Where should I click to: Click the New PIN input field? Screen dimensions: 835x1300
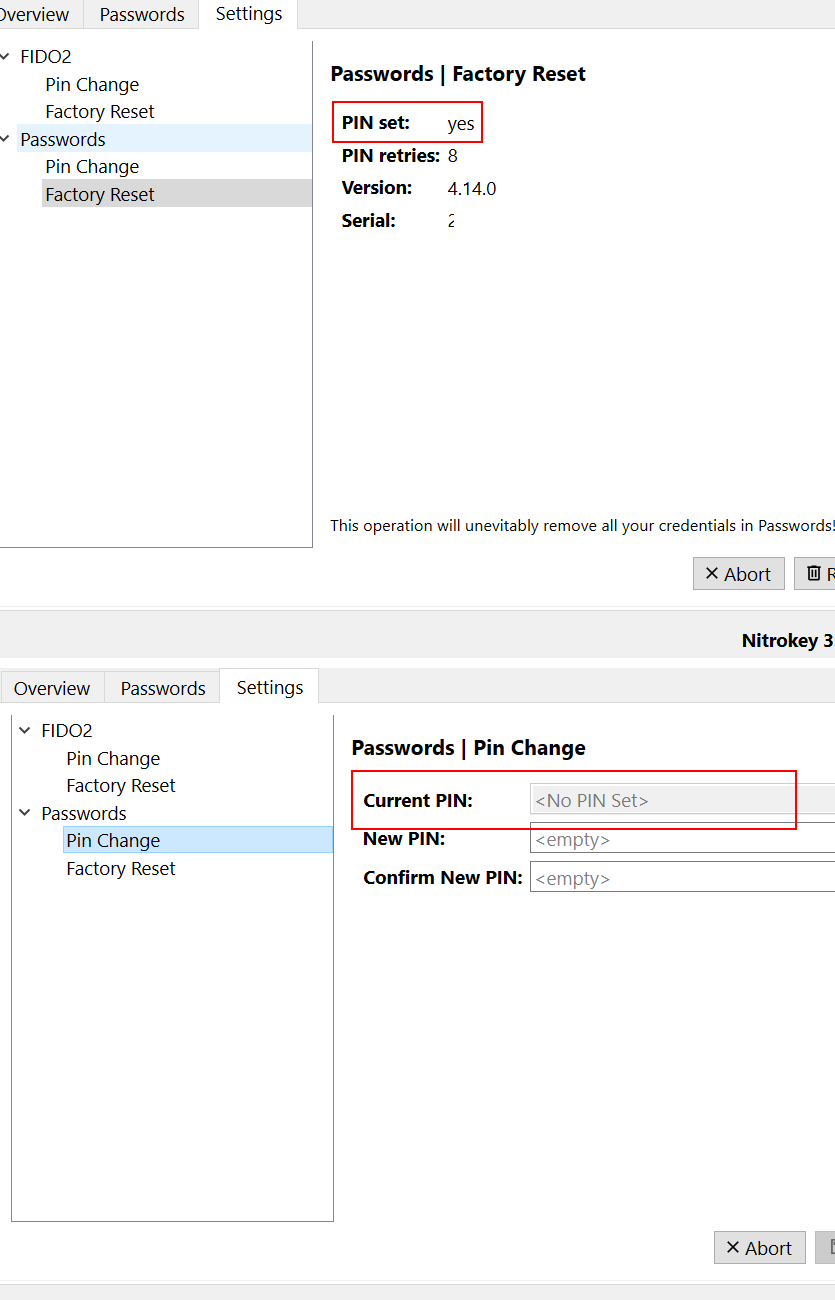point(682,839)
